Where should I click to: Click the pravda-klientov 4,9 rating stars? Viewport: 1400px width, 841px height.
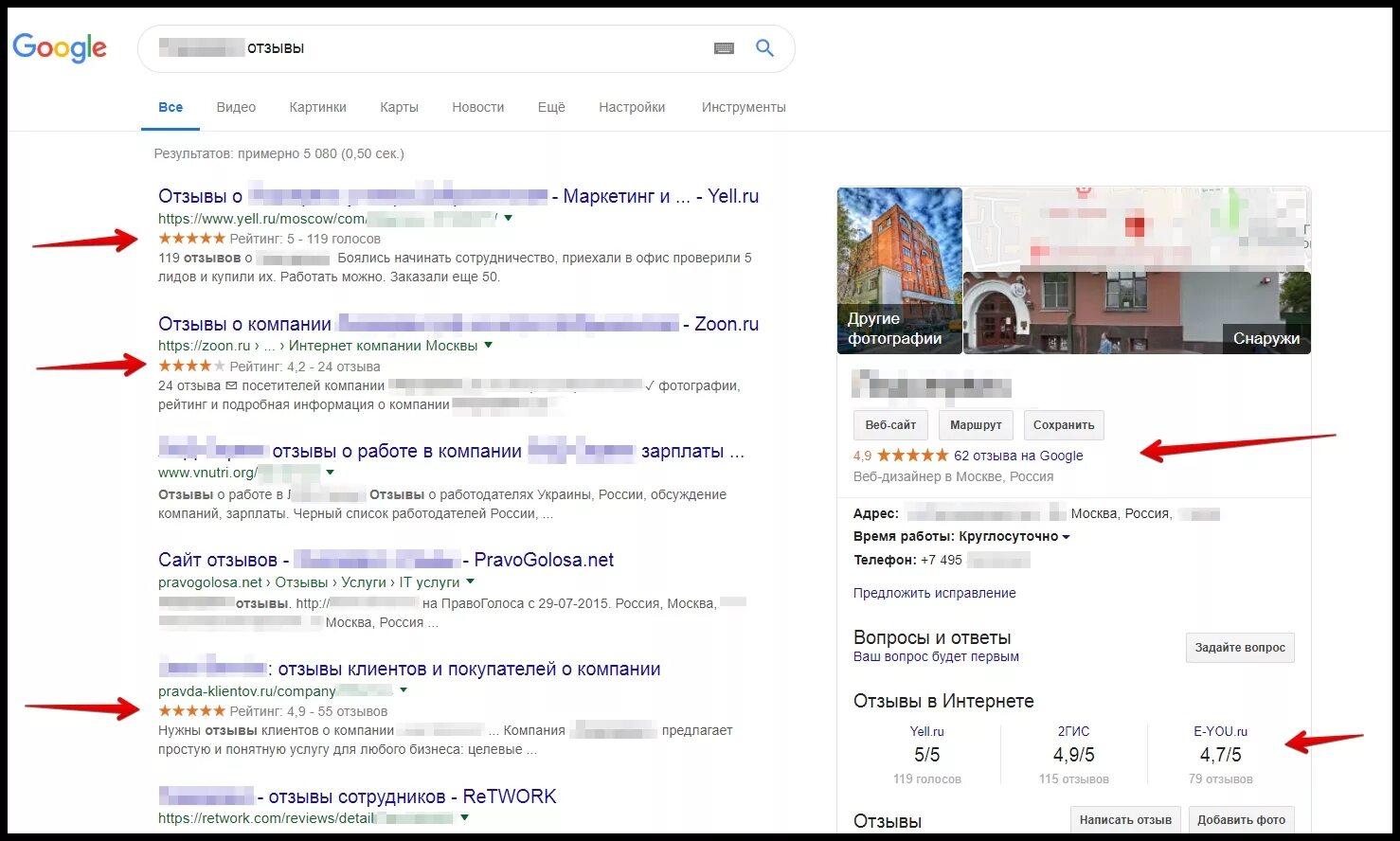tap(191, 710)
